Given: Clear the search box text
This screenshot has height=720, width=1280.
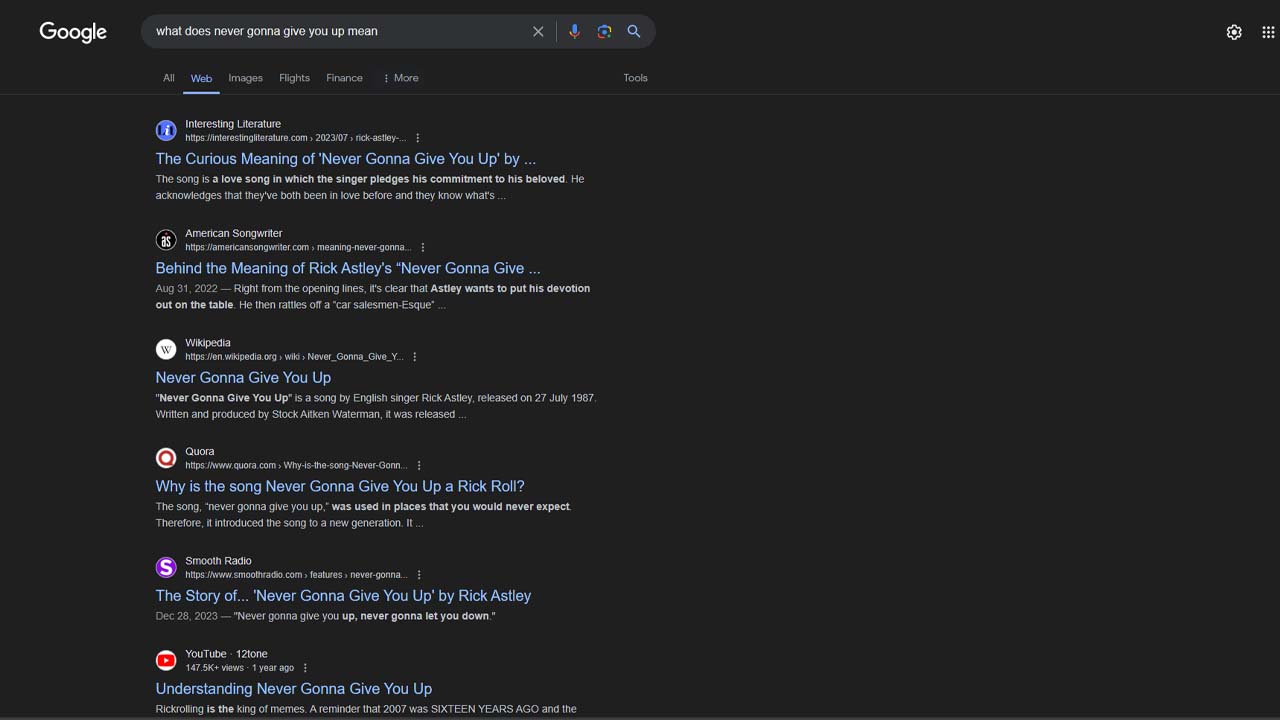Looking at the screenshot, I should click(x=538, y=31).
